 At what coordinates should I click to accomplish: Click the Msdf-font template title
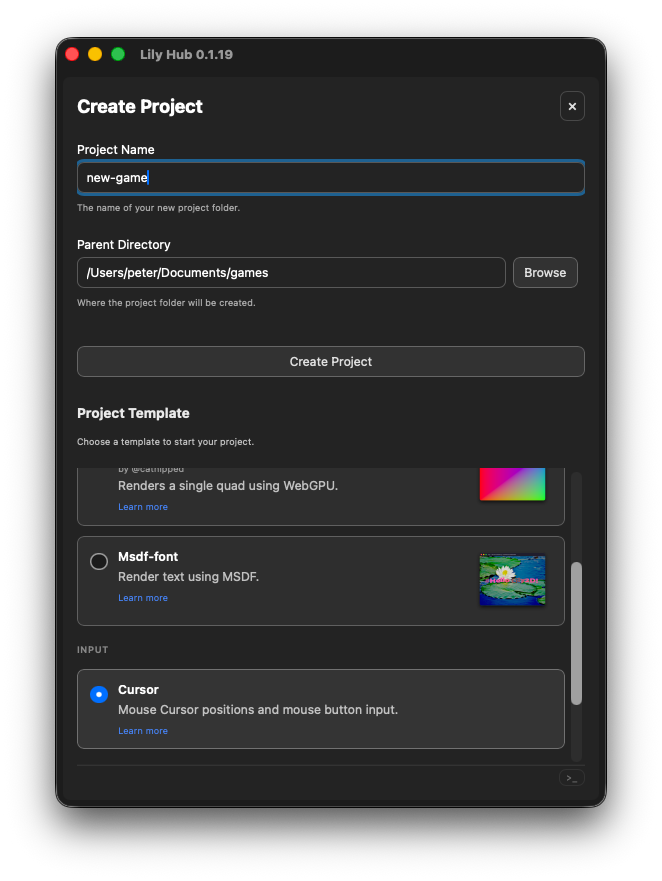pos(148,557)
